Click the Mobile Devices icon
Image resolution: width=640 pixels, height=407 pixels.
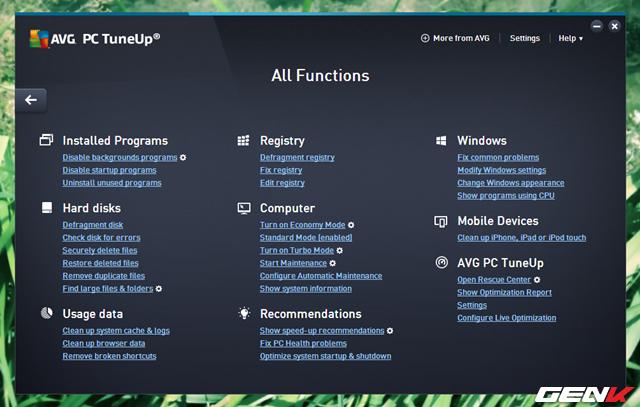click(441, 221)
